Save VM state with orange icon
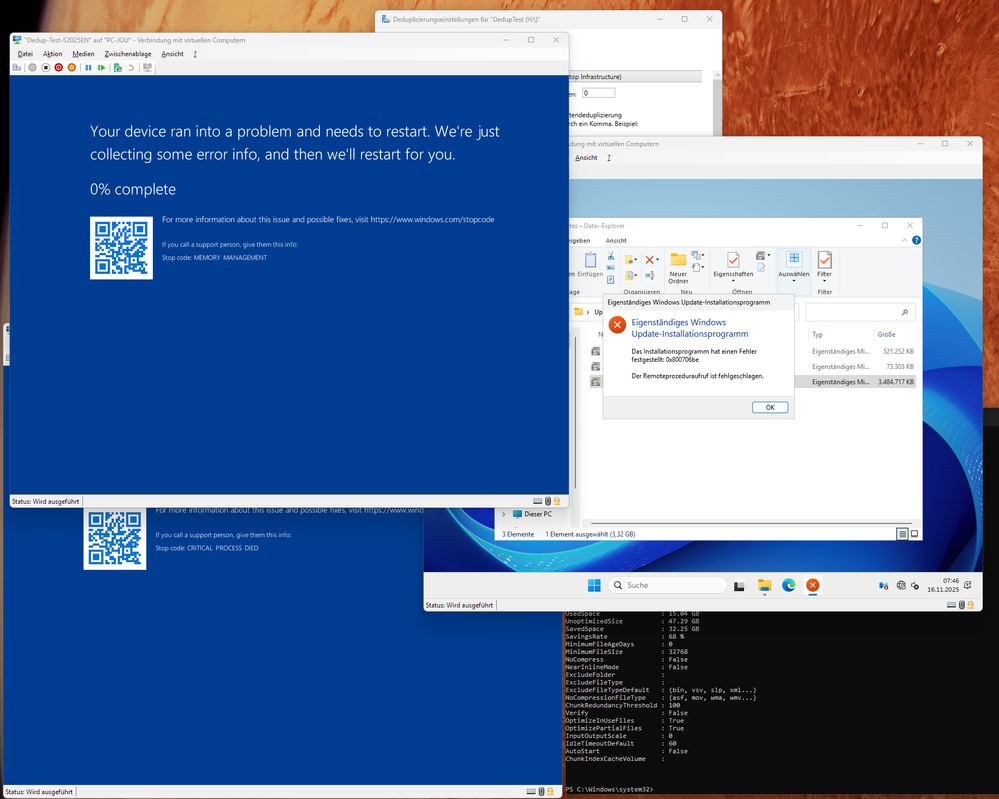The width and height of the screenshot is (999, 799). 71,68
